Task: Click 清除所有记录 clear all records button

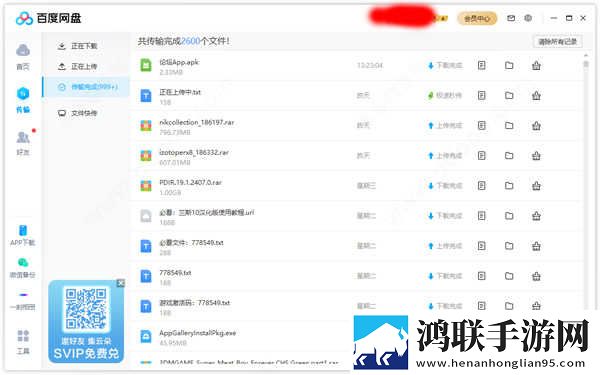Action: [558, 41]
